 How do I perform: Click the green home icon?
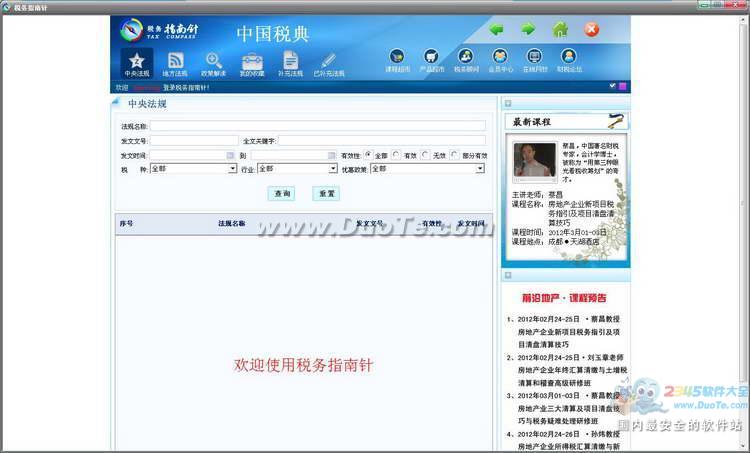pos(560,30)
